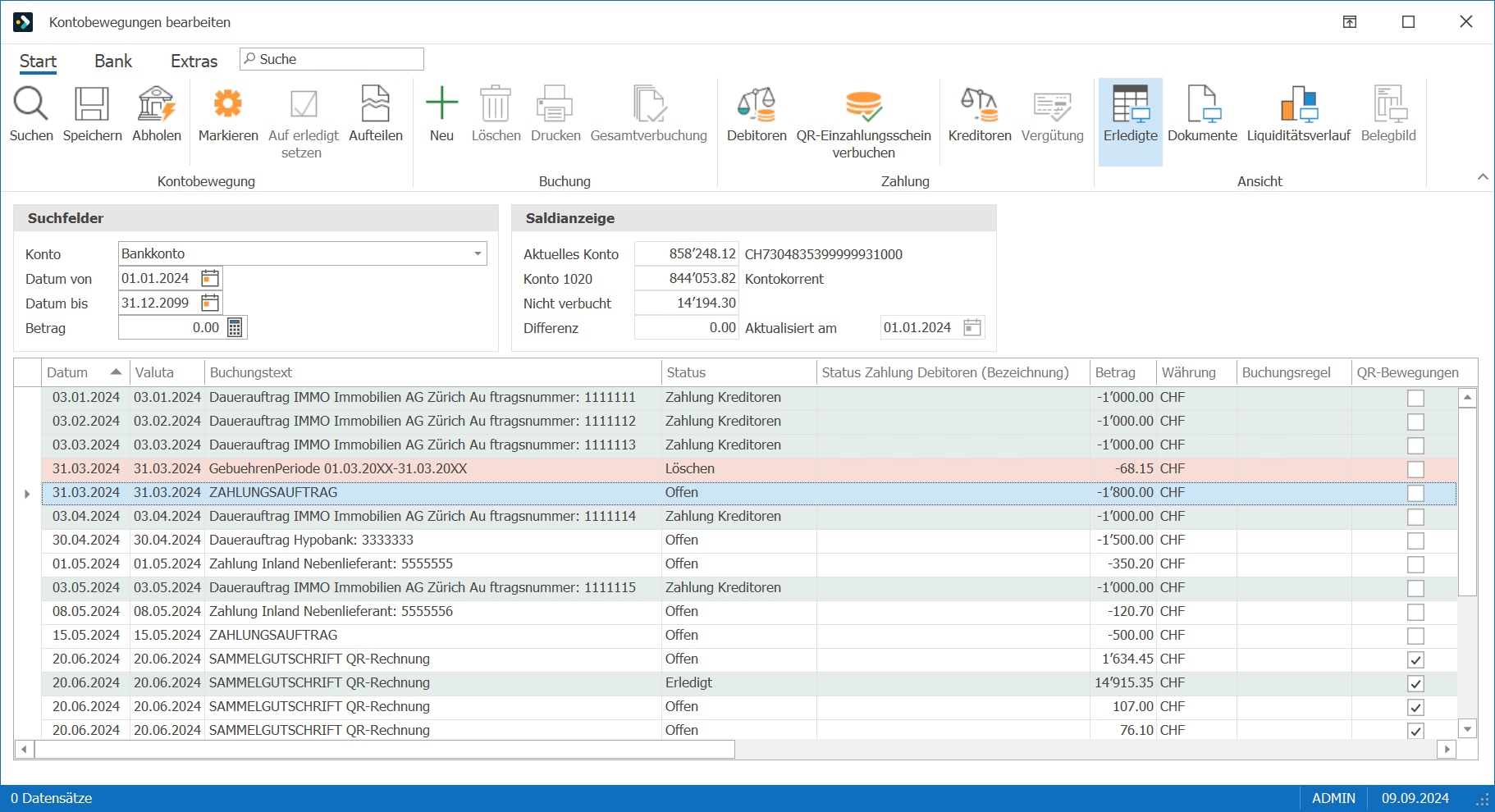Open the Start ribbon tab
Viewport: 1495px width, 812px height.
tap(38, 62)
